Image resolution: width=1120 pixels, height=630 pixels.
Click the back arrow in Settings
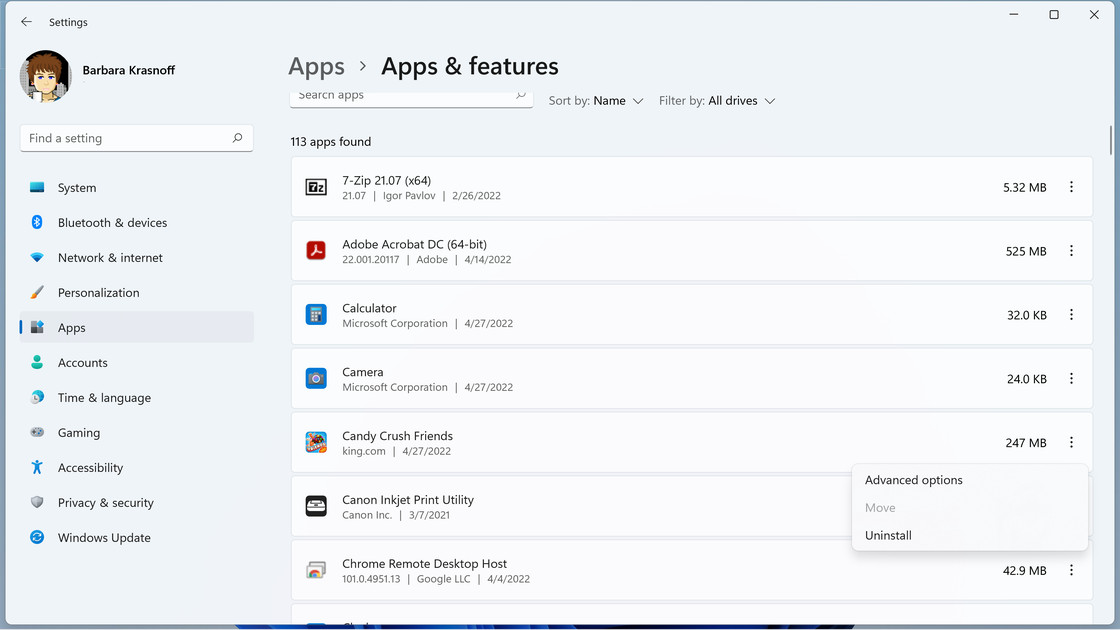26,21
